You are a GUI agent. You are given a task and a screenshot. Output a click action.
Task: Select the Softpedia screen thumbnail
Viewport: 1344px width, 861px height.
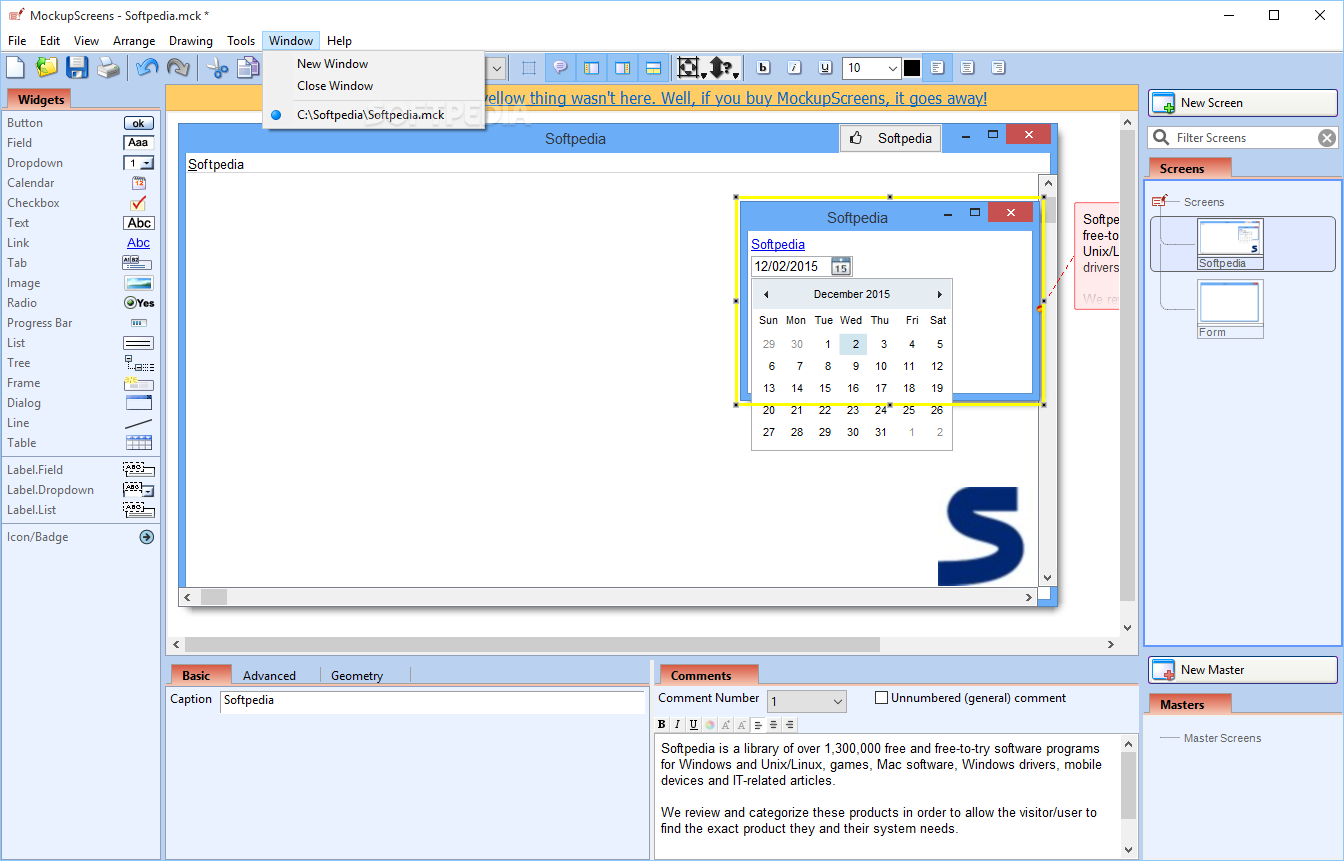[1230, 244]
